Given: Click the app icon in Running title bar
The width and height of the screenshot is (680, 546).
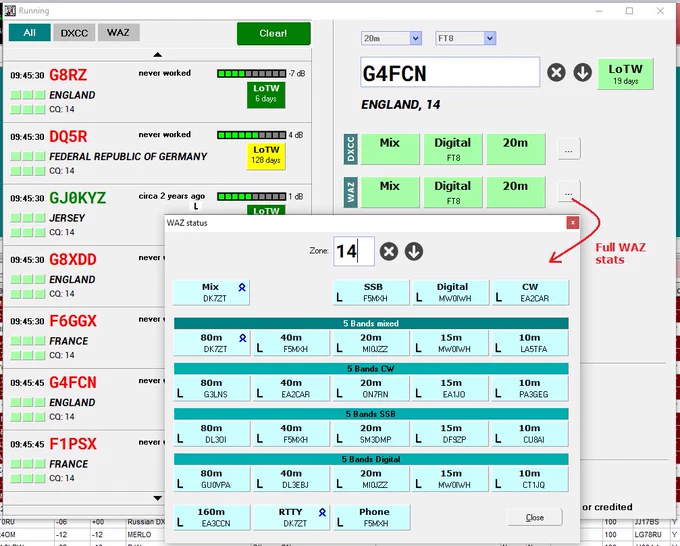Looking at the screenshot, I should [10, 10].
